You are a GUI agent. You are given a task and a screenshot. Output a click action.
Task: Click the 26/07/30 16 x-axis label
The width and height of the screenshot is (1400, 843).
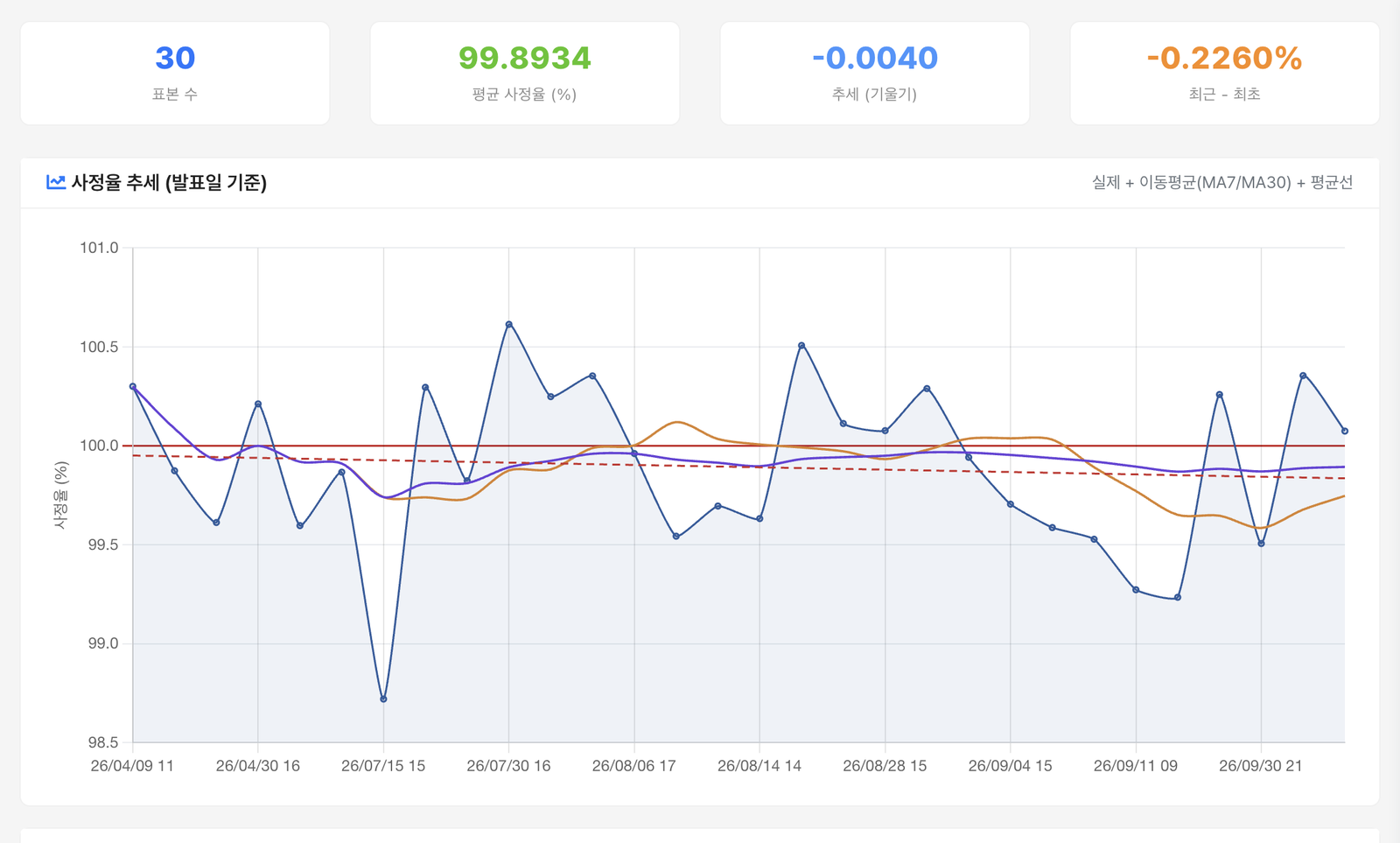click(x=508, y=766)
